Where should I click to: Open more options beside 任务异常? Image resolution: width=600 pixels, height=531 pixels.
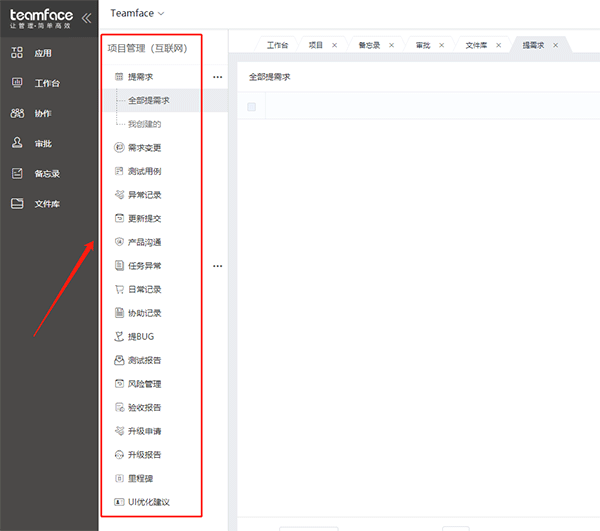click(217, 266)
